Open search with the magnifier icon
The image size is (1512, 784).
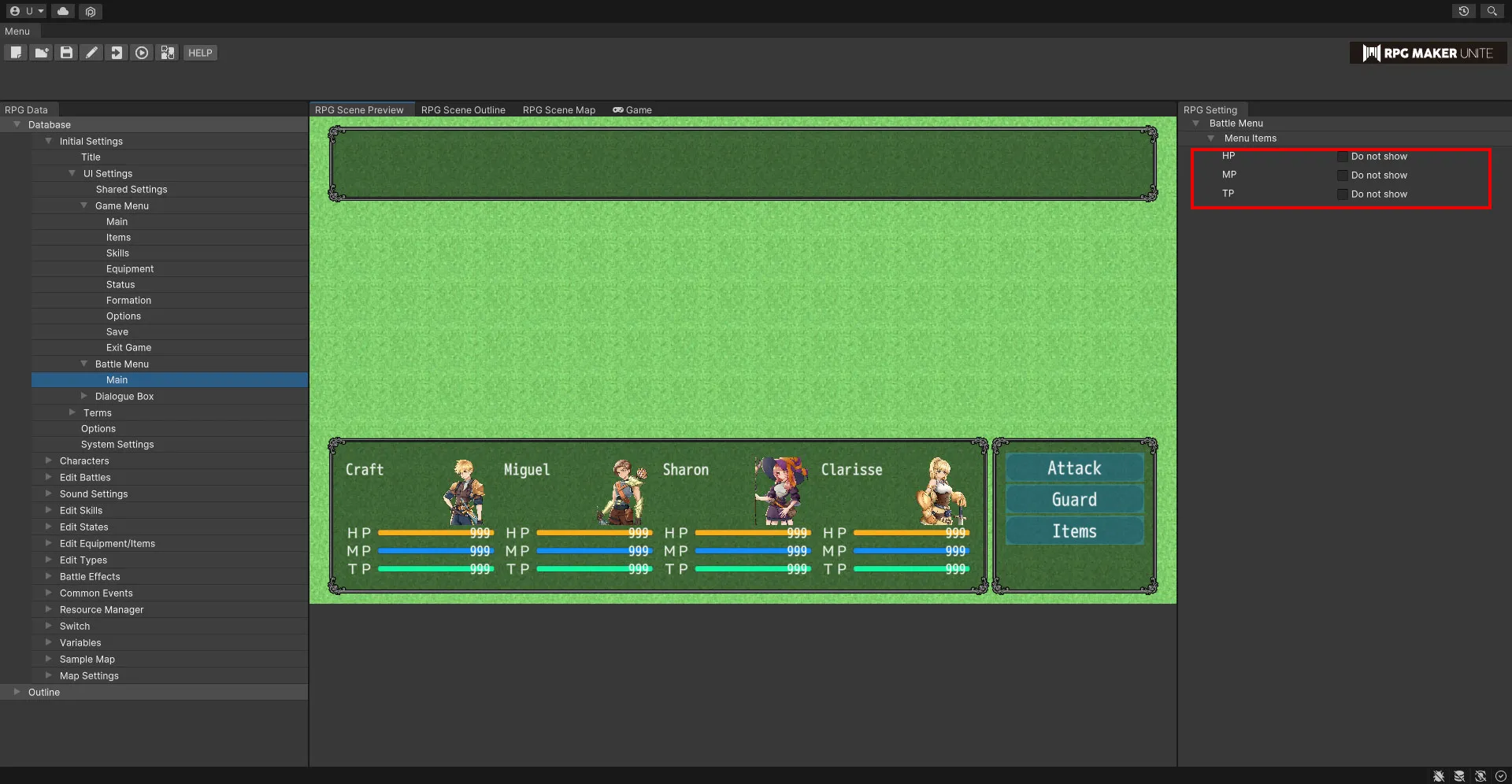tap(1492, 11)
